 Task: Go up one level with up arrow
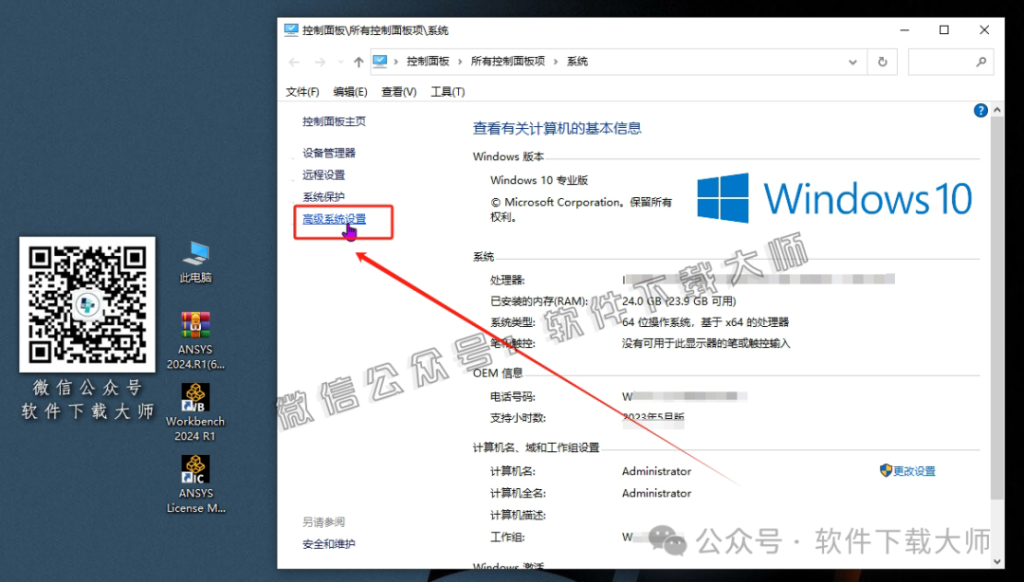358,62
